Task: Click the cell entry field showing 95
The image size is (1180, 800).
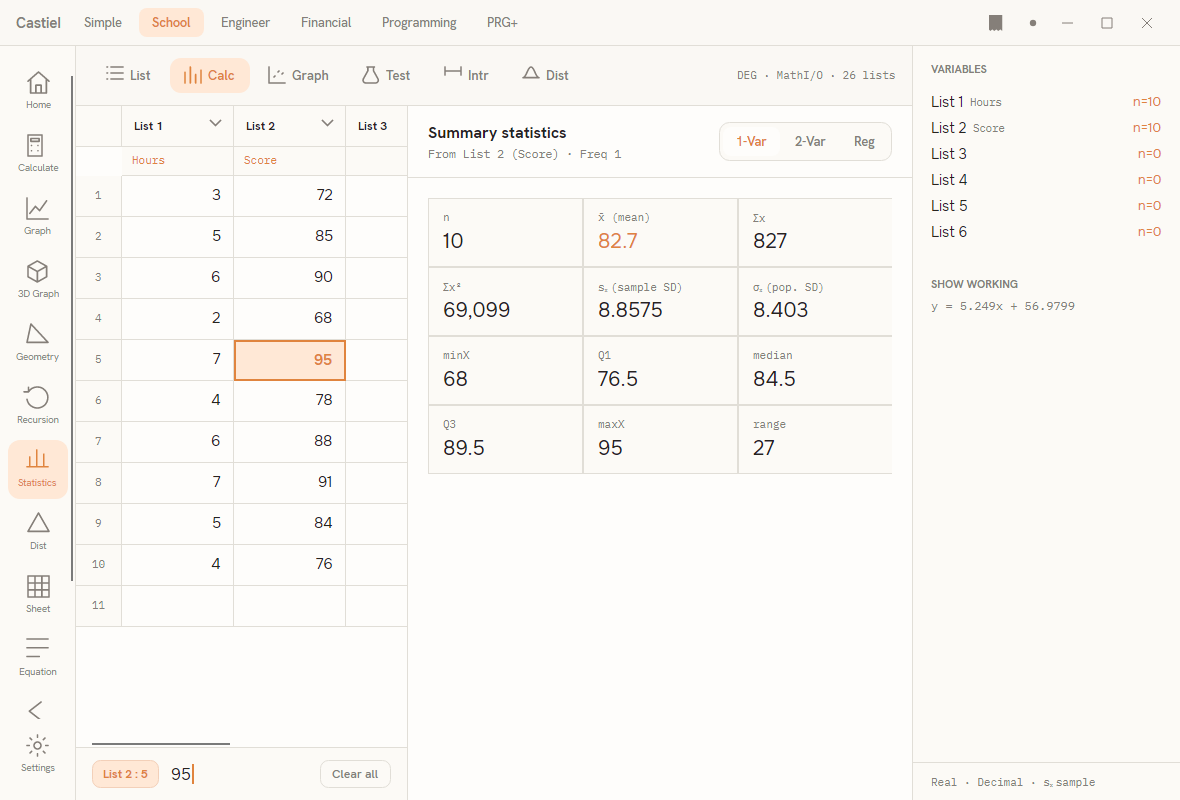Action: click(239, 774)
